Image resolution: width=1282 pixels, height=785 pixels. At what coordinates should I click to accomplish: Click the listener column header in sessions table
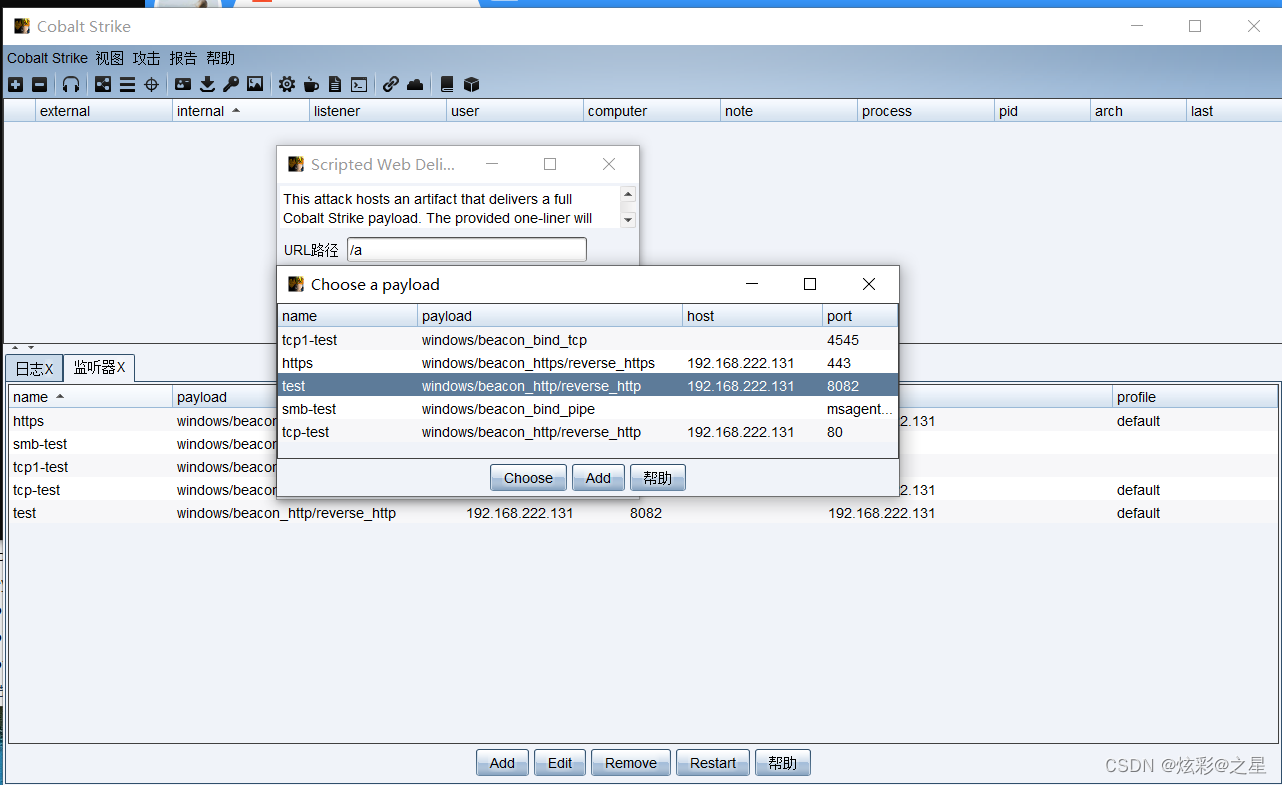pos(378,111)
